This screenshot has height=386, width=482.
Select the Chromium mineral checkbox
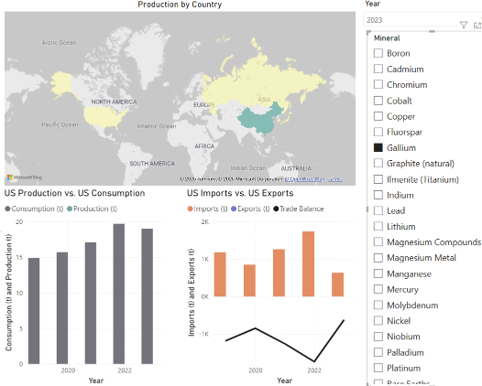point(378,84)
